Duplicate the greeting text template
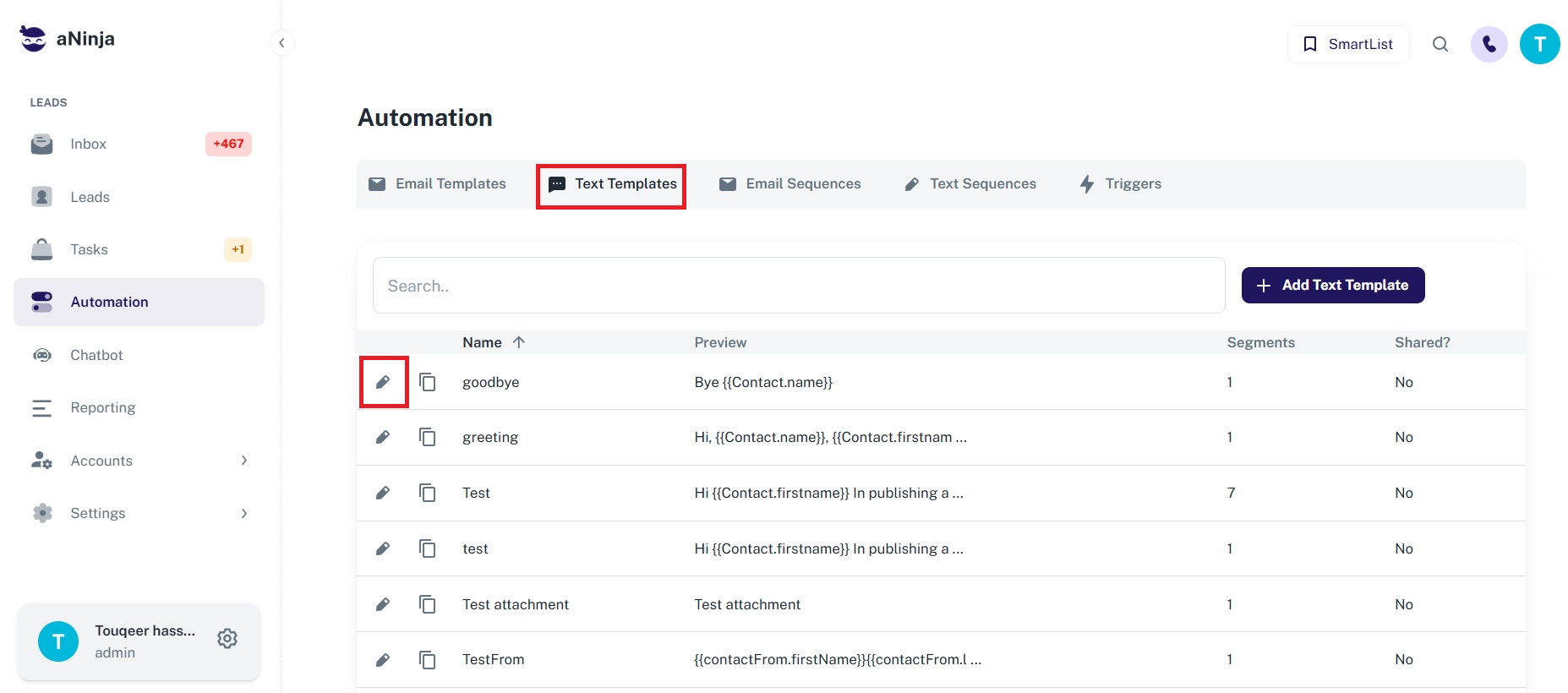 428,437
